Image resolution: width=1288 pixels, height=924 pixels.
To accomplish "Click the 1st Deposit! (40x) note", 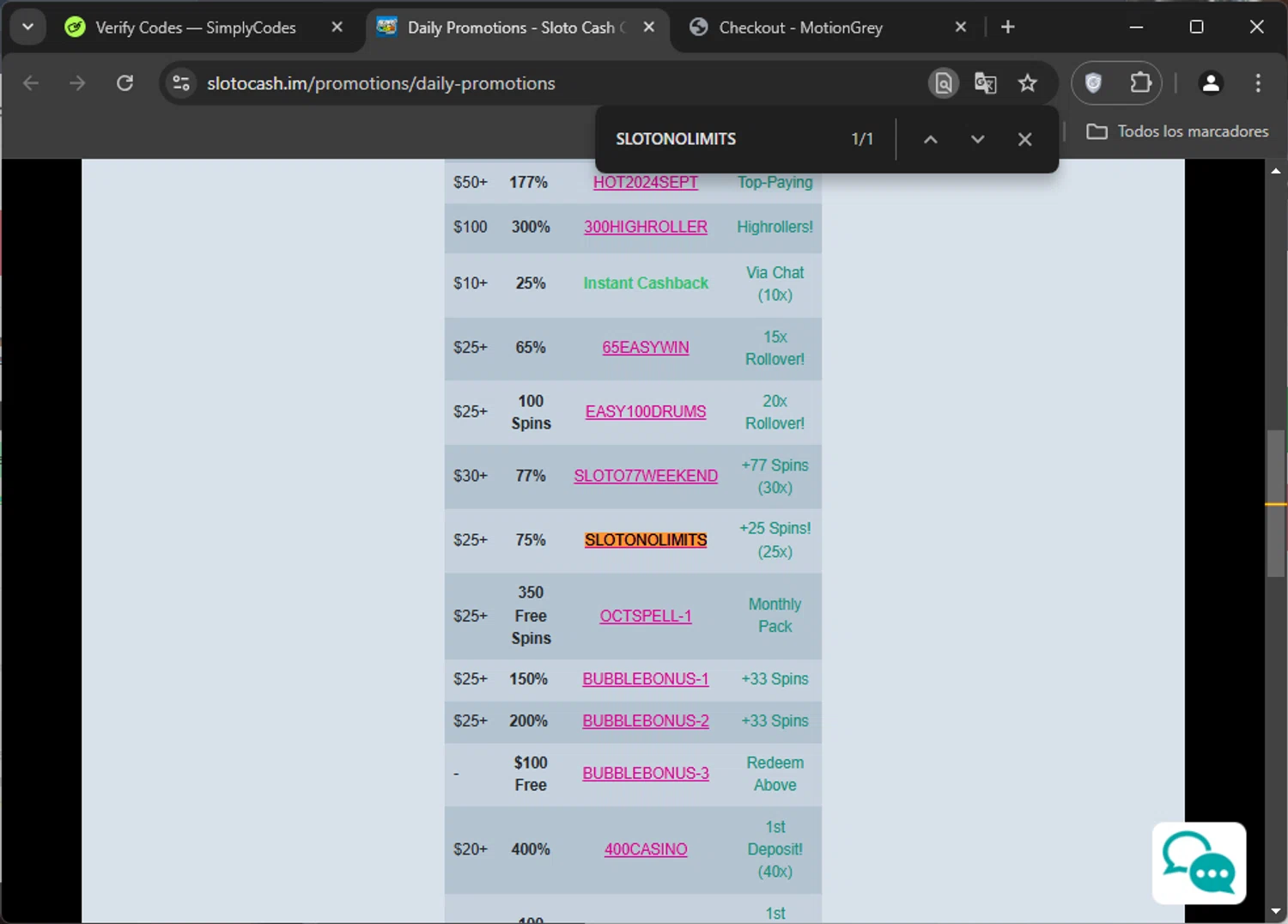I will 775,849.
